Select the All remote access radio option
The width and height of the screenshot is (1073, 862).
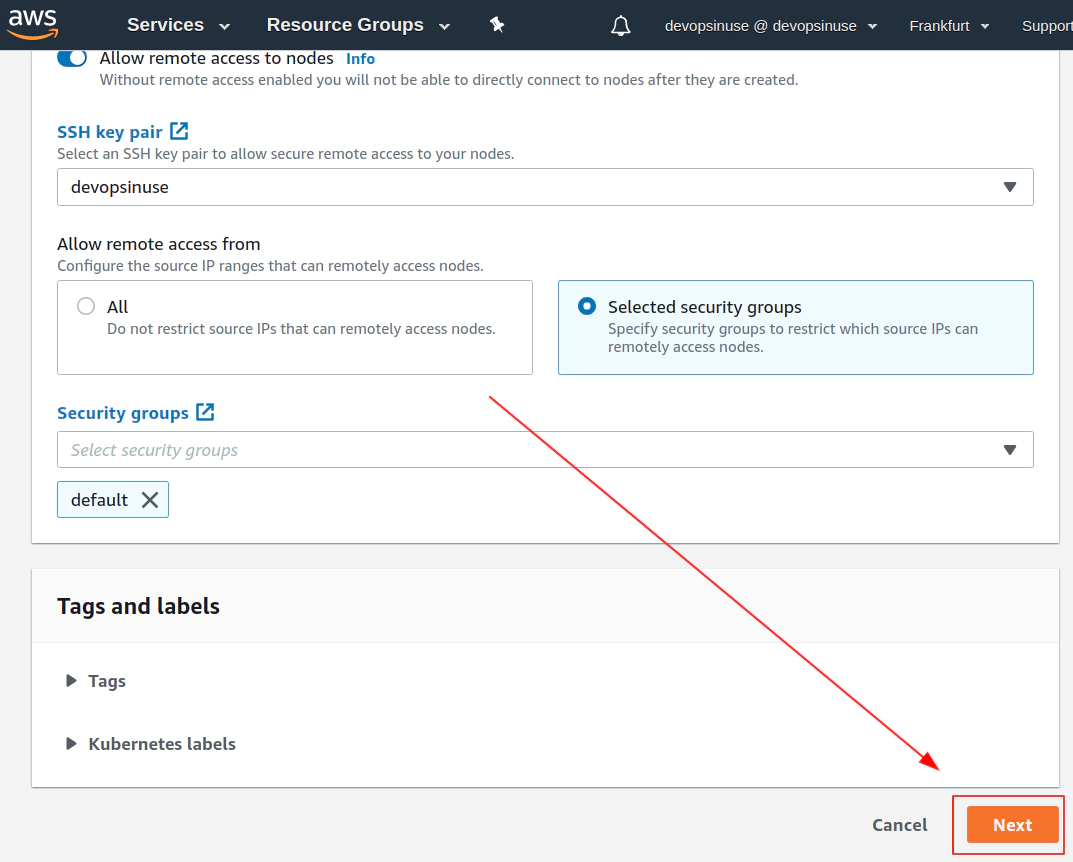[x=86, y=306]
